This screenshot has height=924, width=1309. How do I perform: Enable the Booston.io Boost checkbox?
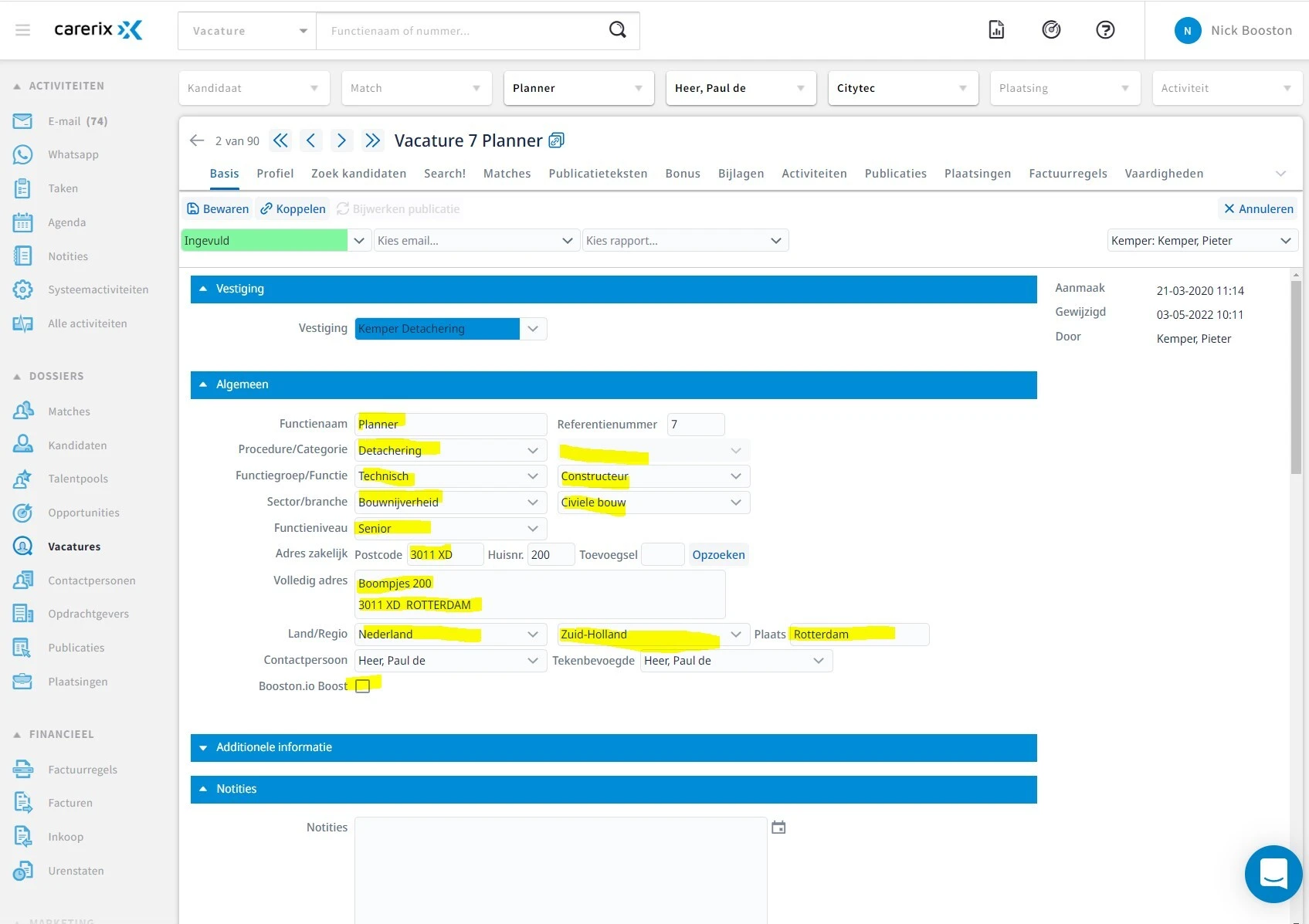pyautogui.click(x=363, y=686)
